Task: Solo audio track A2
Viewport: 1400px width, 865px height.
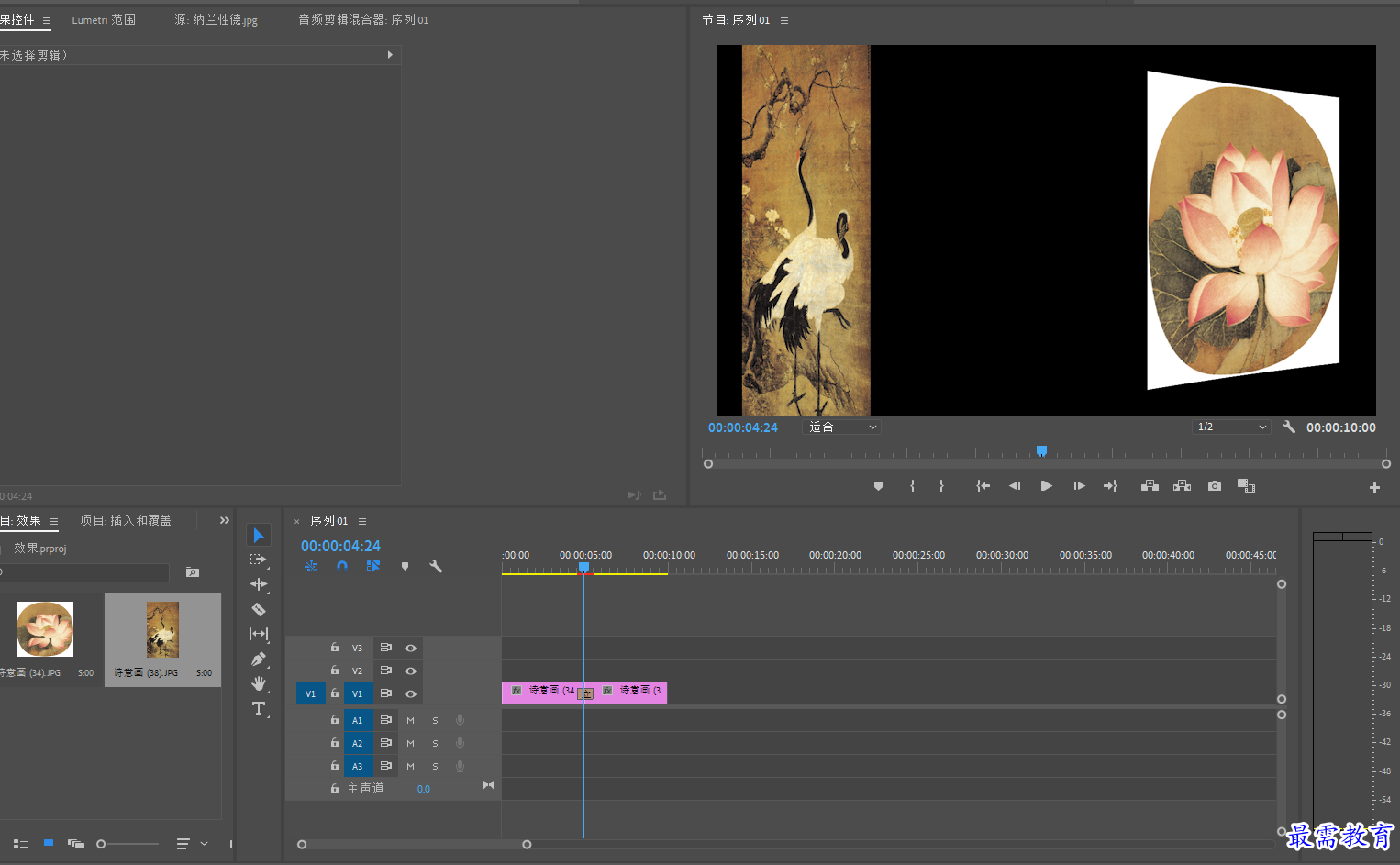Action: [x=435, y=743]
